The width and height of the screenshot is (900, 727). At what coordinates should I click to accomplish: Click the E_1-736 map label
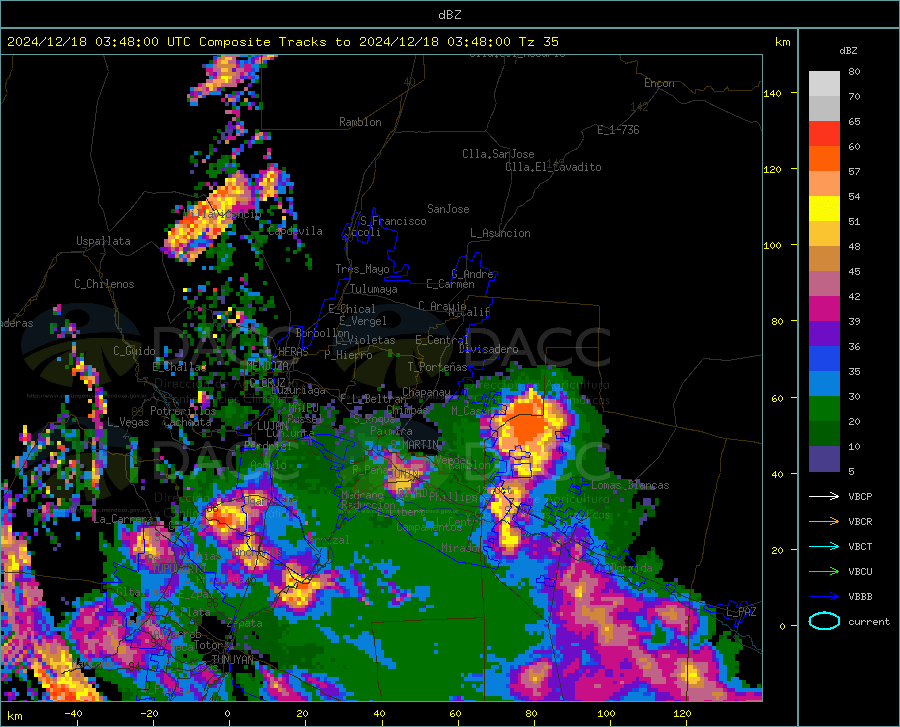(618, 130)
